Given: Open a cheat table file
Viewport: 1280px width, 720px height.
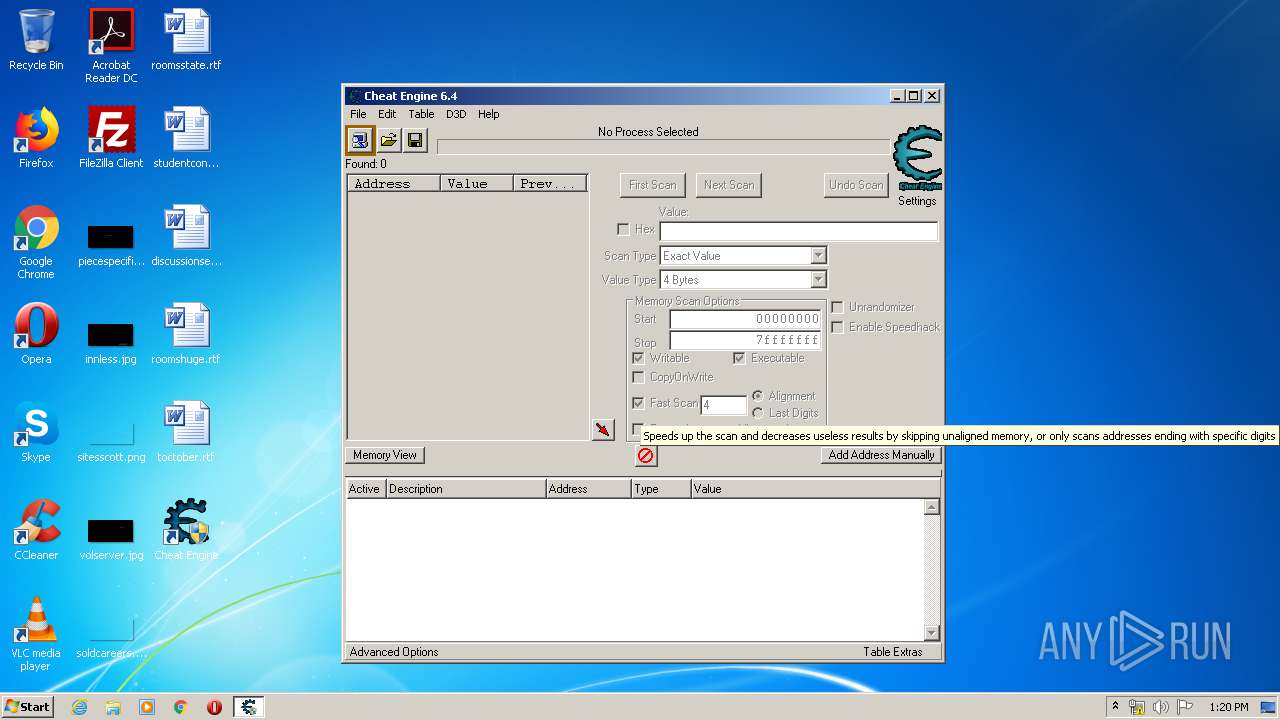Looking at the screenshot, I should tap(388, 140).
